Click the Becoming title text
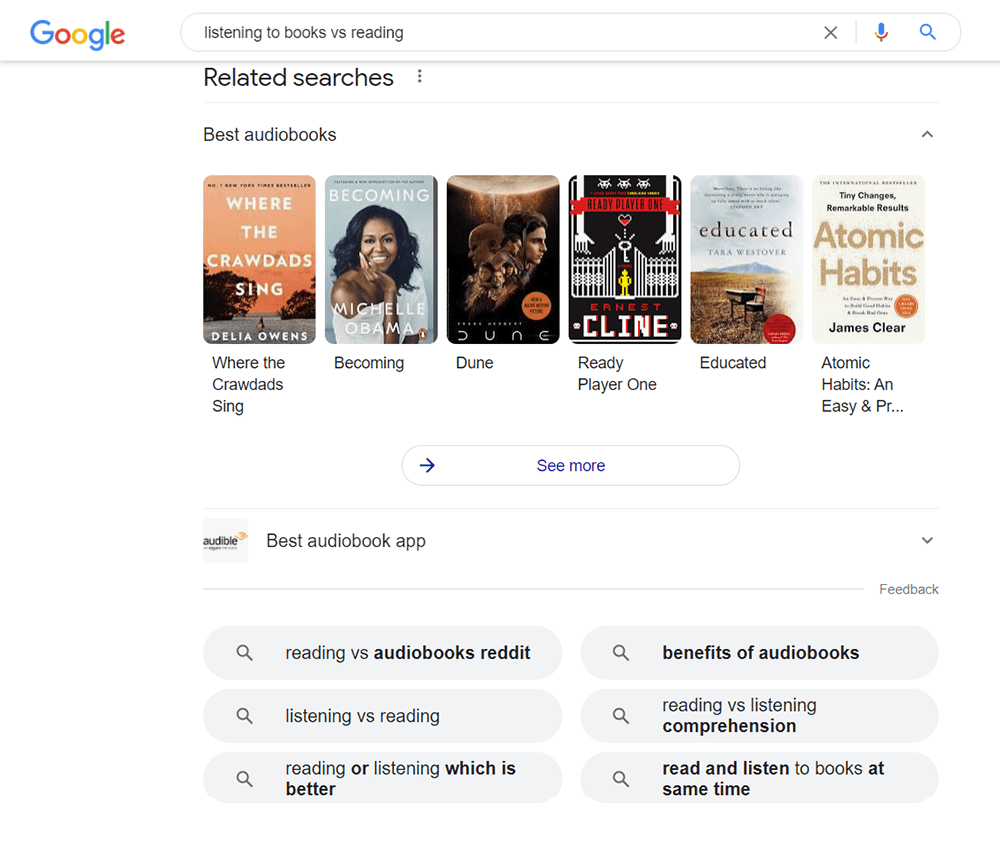 (369, 363)
